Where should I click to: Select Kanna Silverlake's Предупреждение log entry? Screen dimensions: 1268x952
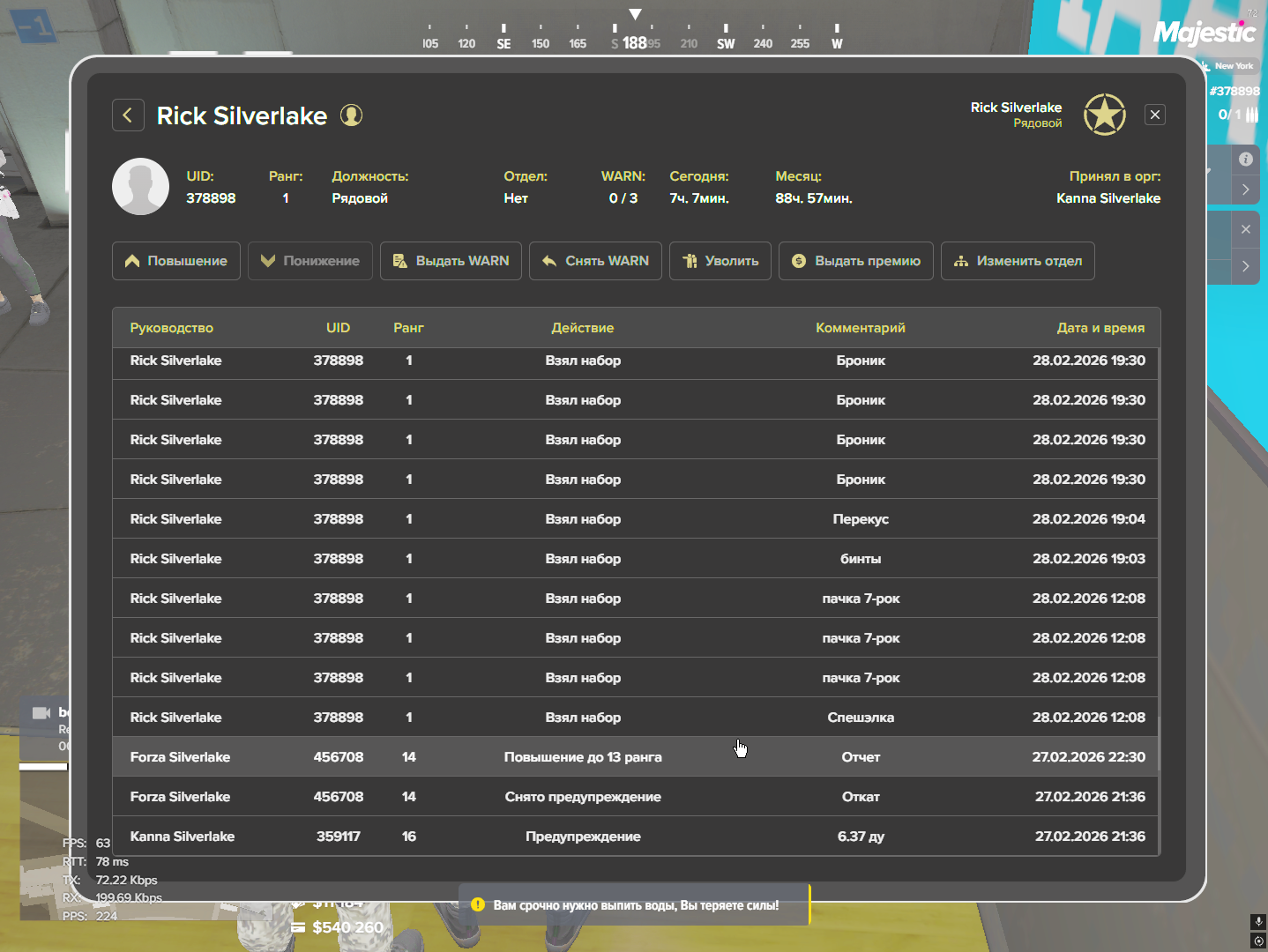point(582,837)
